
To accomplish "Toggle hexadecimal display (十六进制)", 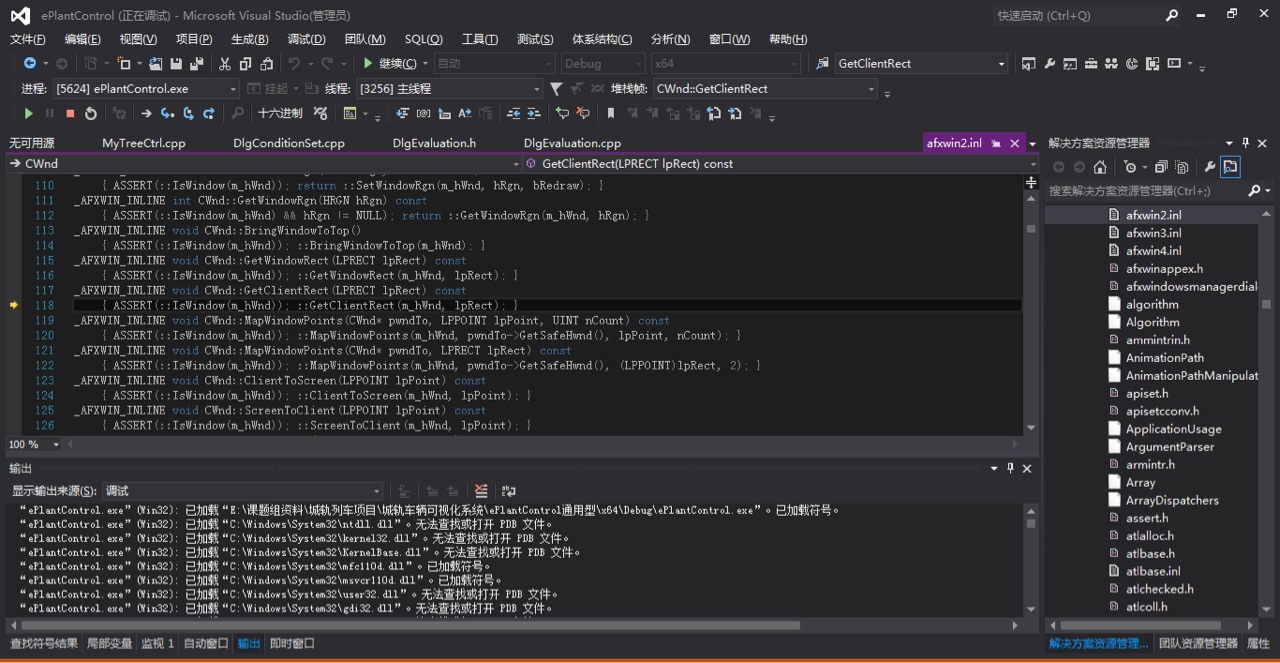I will [280, 114].
